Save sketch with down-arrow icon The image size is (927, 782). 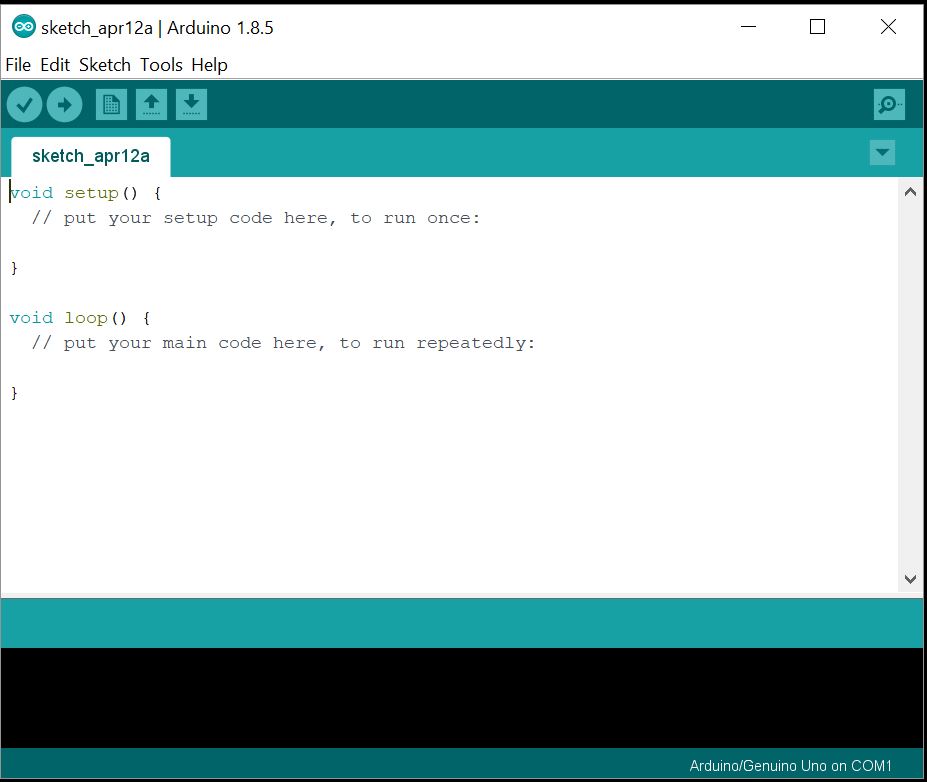click(191, 105)
